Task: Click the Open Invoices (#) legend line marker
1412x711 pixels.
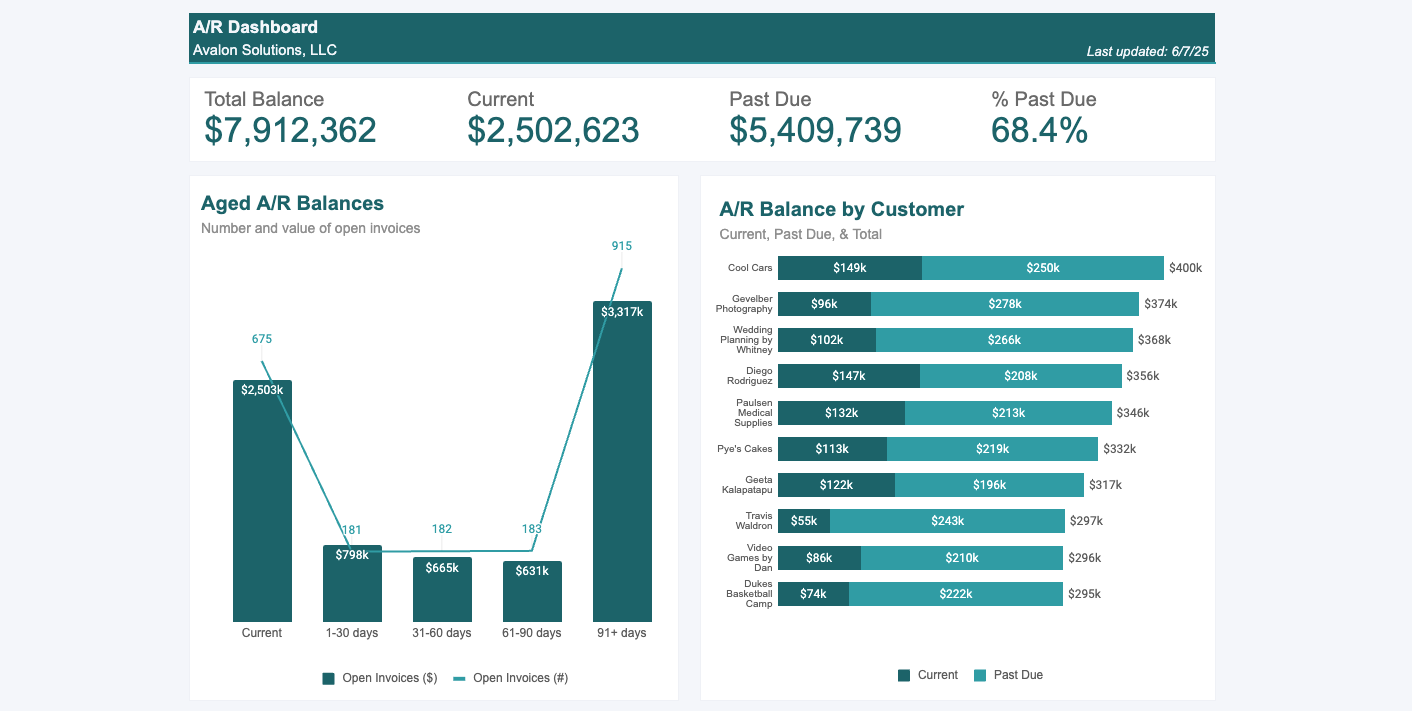Action: [459, 678]
